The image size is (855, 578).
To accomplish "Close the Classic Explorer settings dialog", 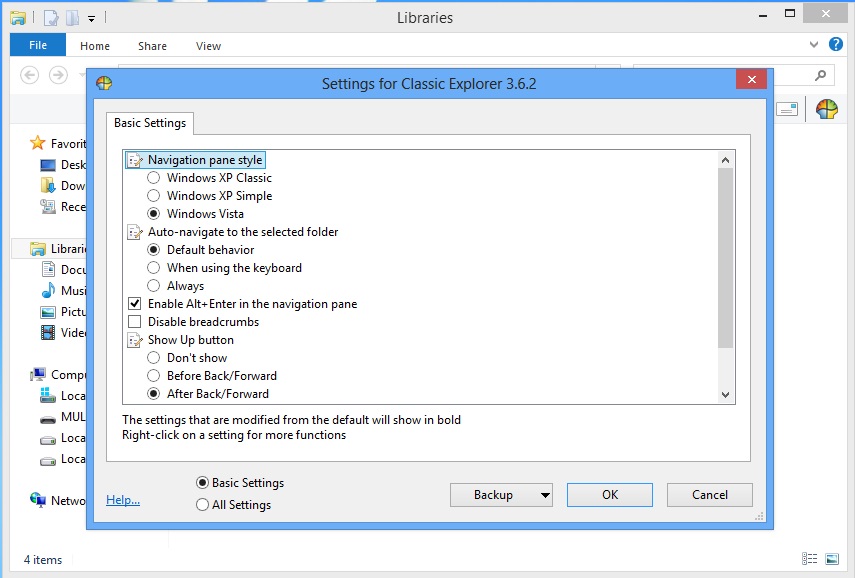I will point(751,80).
